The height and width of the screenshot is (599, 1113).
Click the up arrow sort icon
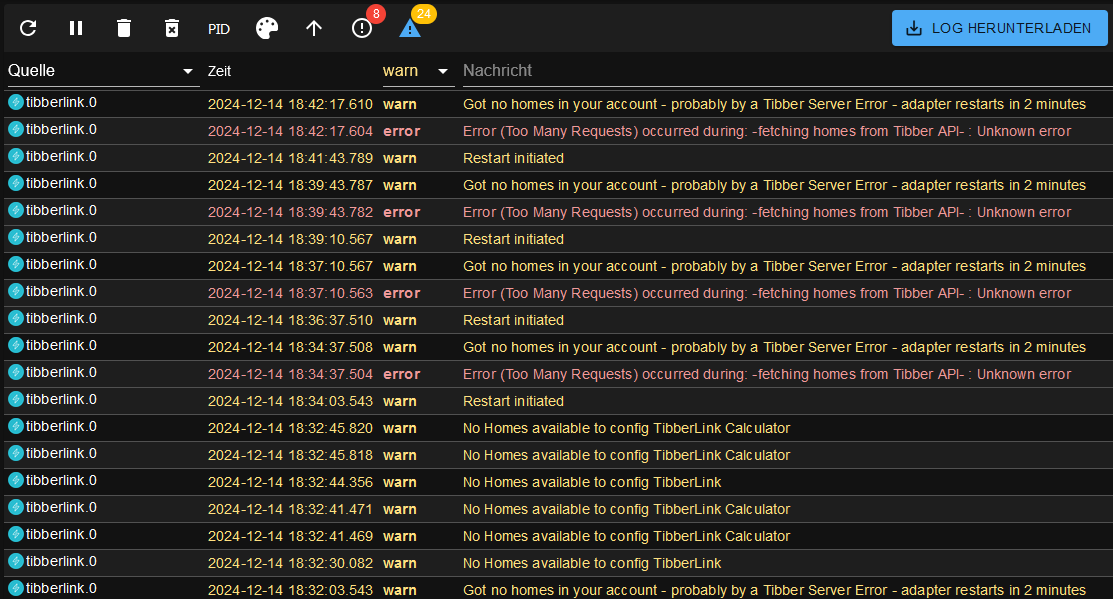[314, 28]
